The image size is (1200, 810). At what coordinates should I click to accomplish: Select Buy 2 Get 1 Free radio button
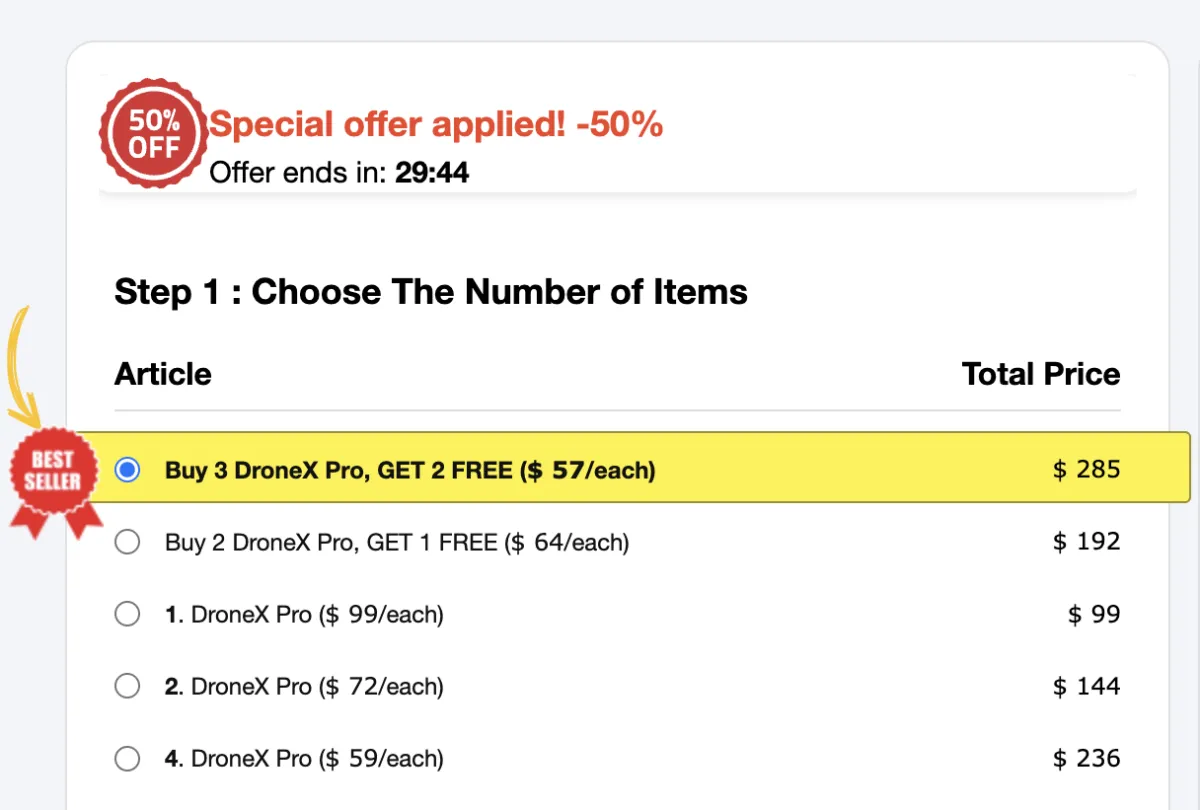click(128, 543)
